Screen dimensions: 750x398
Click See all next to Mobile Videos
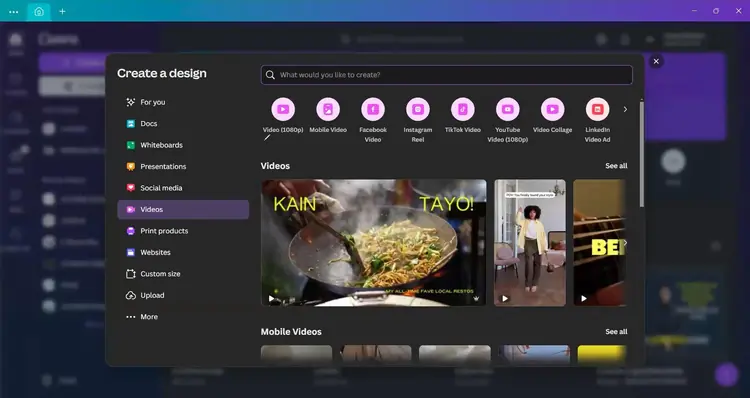click(616, 332)
